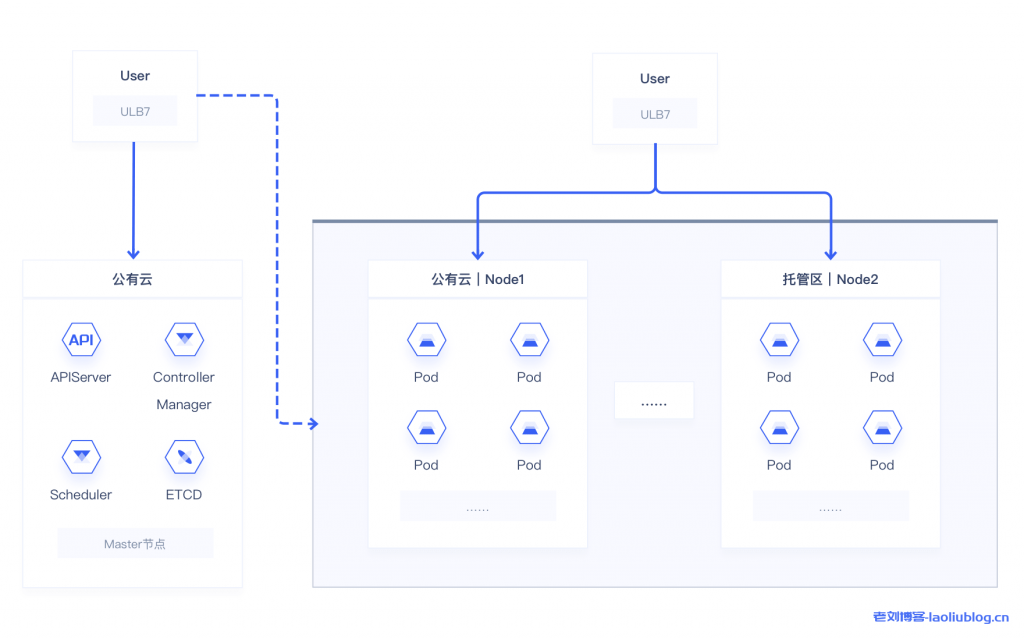Click the APIServer hexagon icon
Viewport: 1024px width, 639px height.
click(81, 340)
